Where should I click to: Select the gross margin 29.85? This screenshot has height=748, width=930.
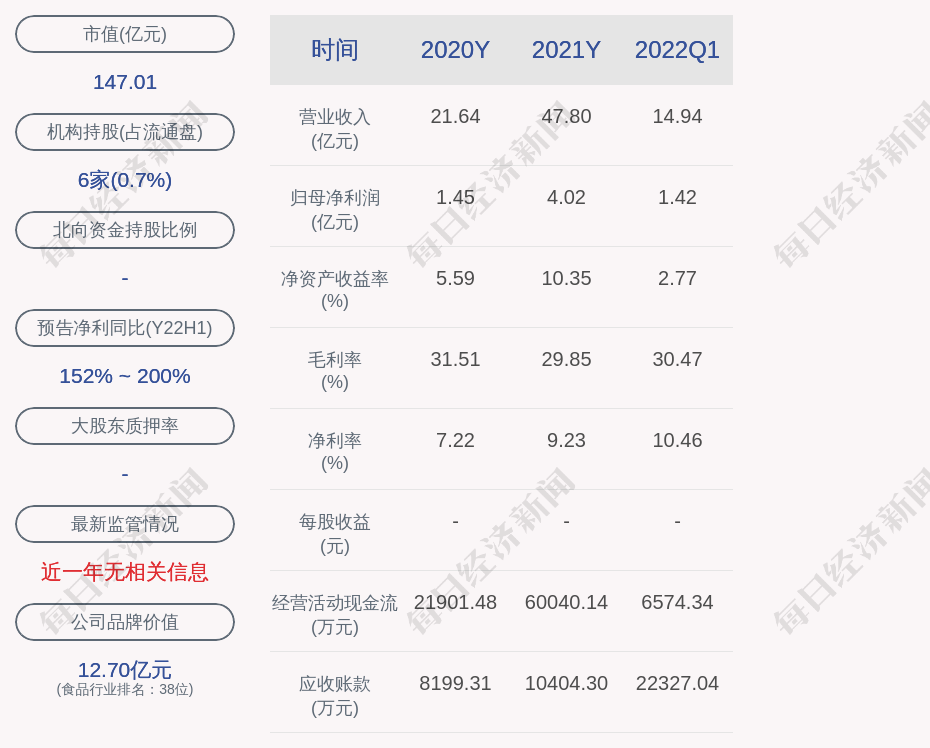click(x=566, y=359)
